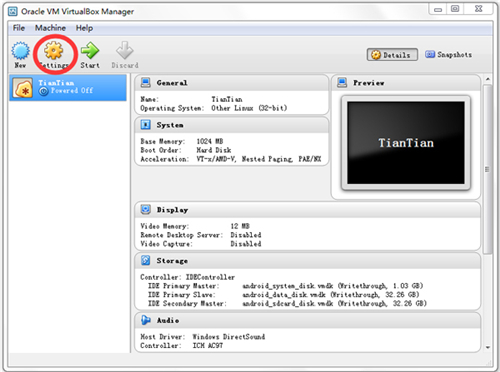Click the Audio section speaker icon
Viewport: 500px width, 372px height.
146,320
